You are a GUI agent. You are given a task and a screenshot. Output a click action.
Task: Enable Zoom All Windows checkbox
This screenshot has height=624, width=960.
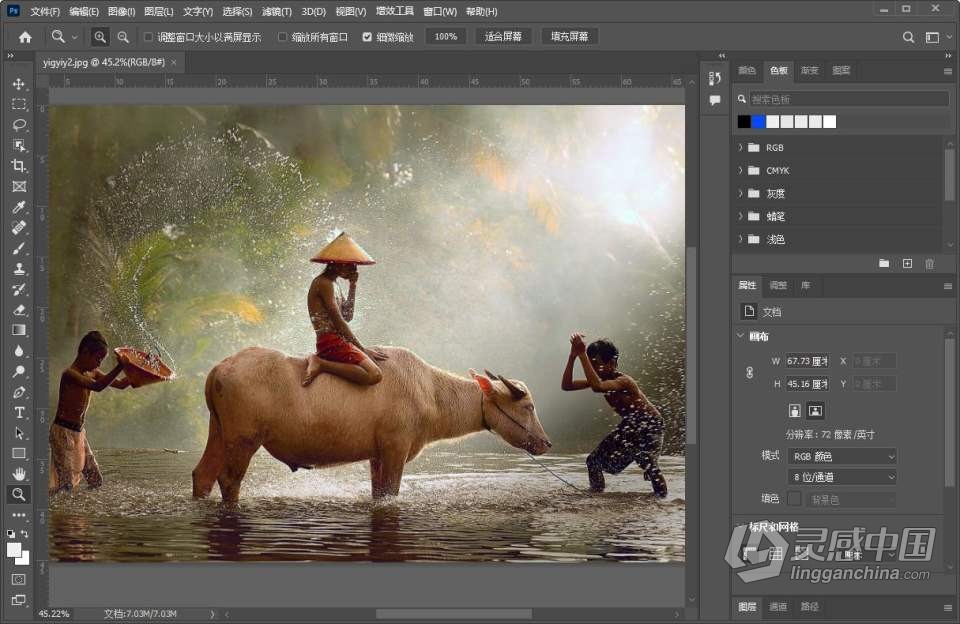coord(282,37)
